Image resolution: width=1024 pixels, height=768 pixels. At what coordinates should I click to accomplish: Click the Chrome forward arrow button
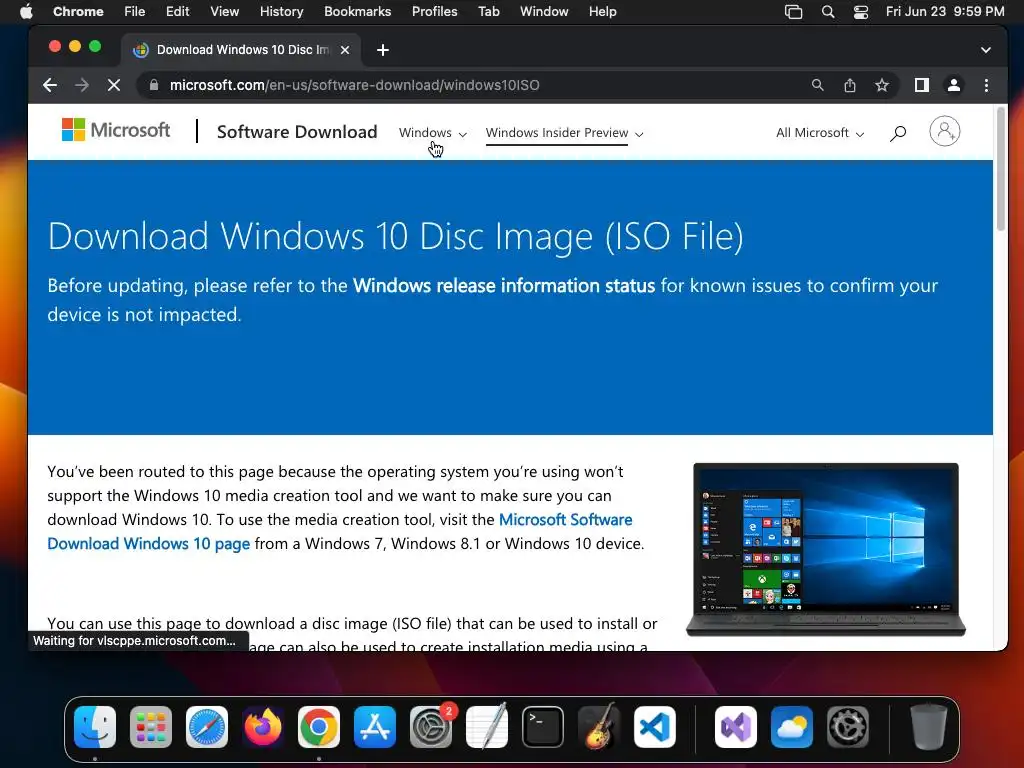tap(82, 85)
